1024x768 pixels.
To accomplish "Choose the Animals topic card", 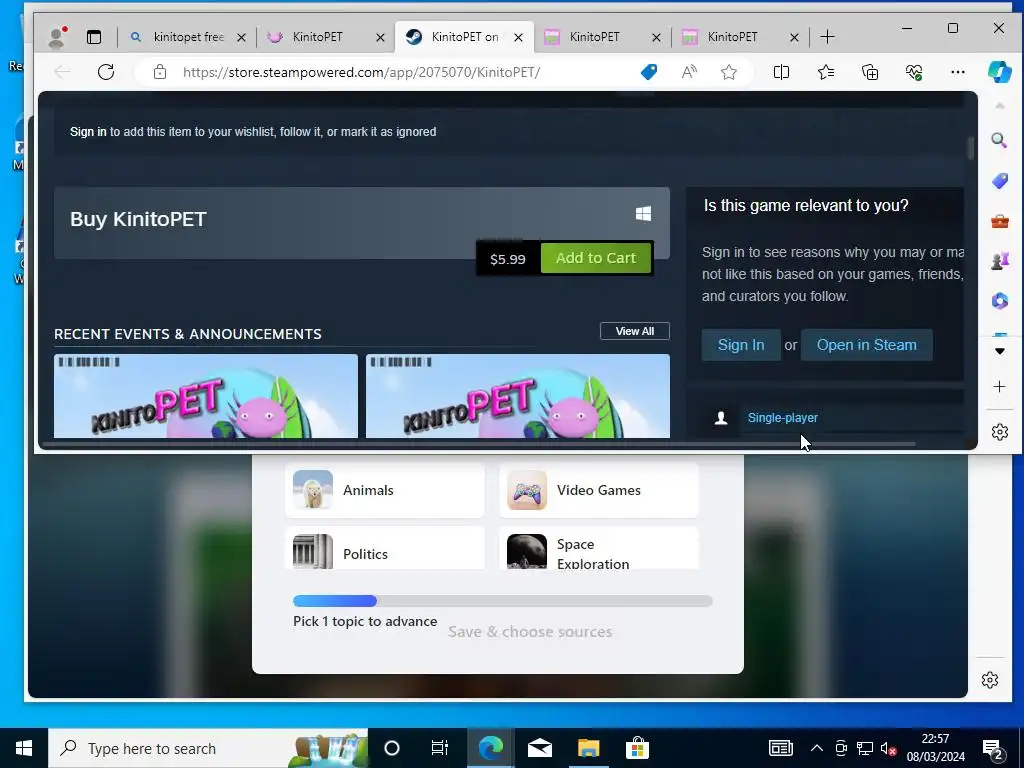I will (385, 490).
